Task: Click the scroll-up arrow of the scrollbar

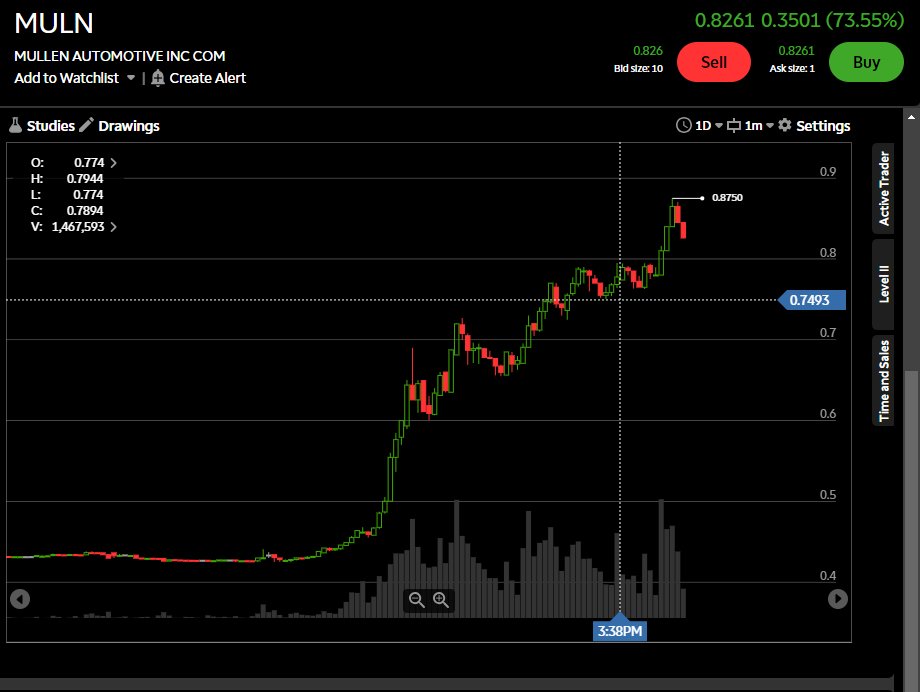Action: coord(911,117)
